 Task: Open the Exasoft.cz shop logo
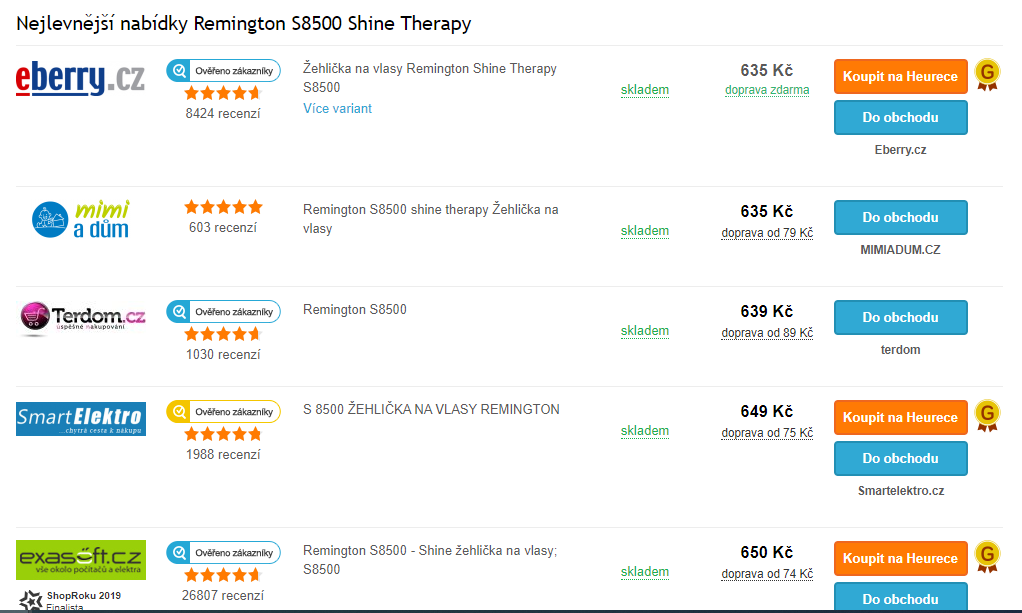coord(81,558)
